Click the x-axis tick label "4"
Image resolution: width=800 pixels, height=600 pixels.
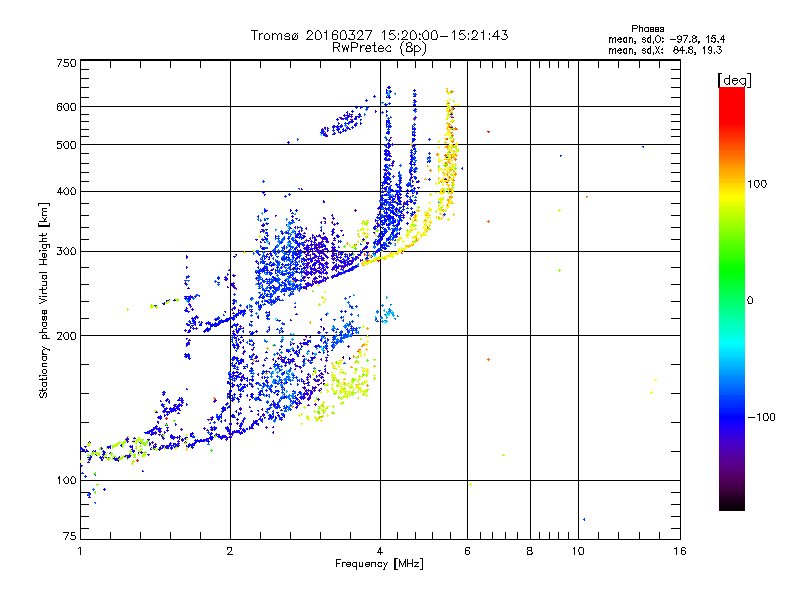click(380, 551)
